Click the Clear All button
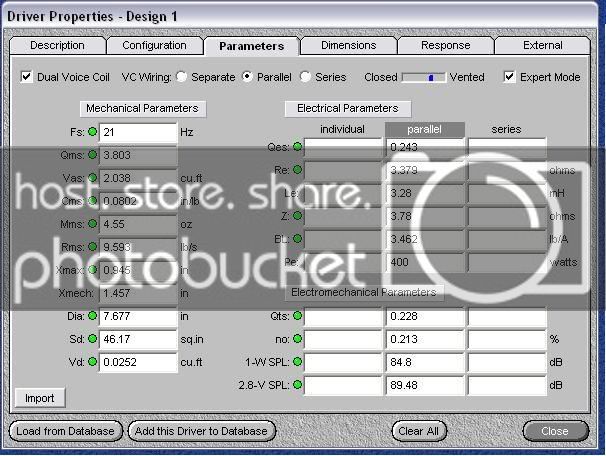606x456 pixels. pos(419,431)
